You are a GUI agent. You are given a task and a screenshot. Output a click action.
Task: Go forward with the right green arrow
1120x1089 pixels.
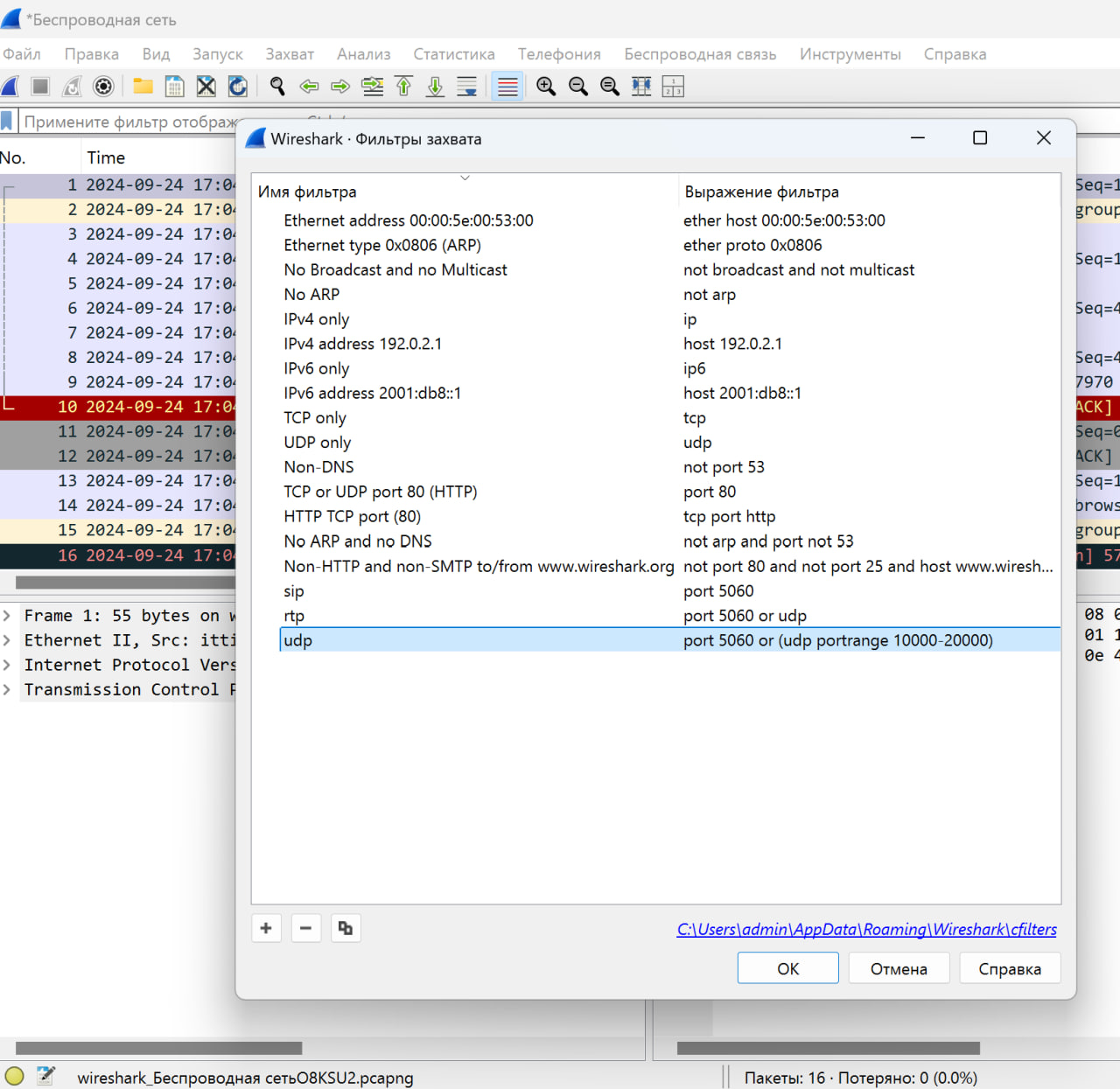(x=340, y=86)
